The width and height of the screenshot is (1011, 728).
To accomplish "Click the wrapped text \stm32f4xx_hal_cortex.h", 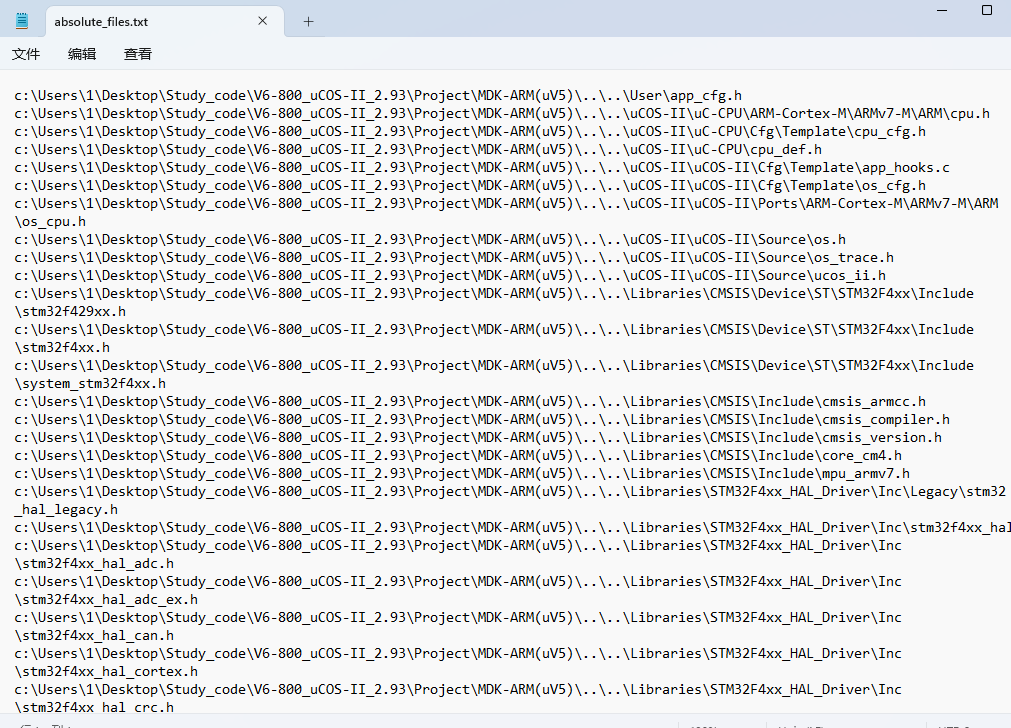I will point(106,673).
